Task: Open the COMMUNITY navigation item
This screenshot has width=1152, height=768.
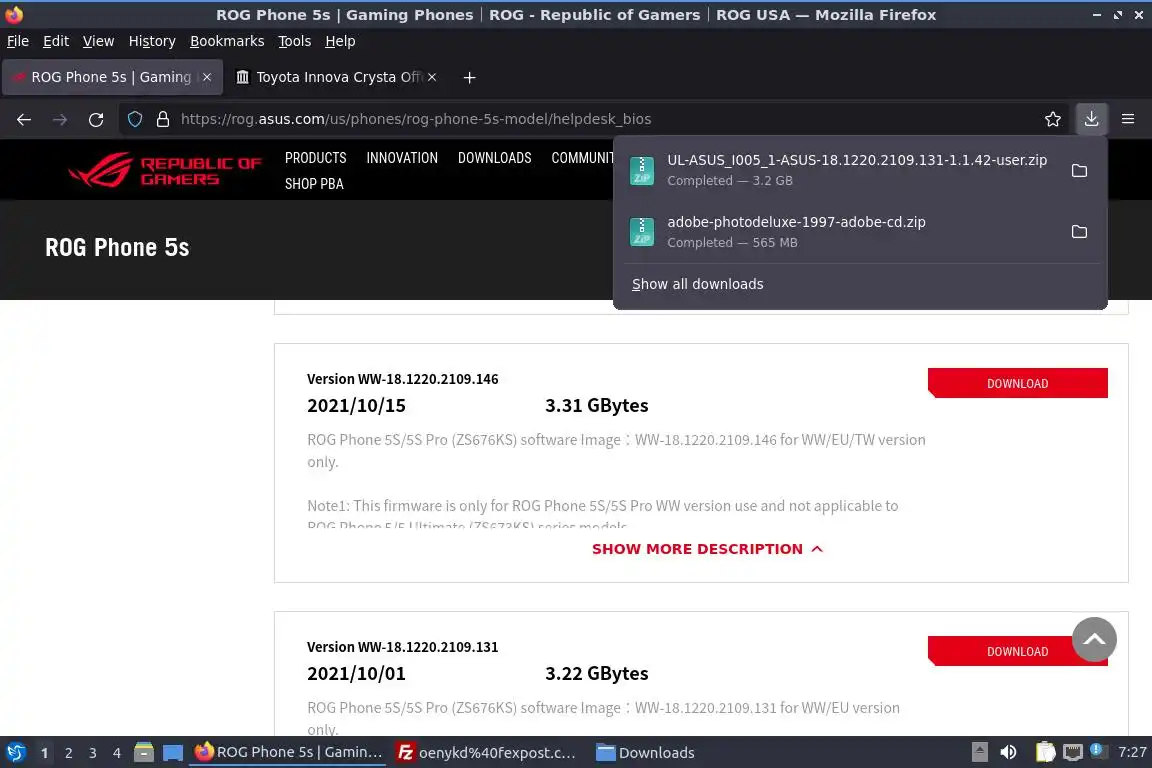Action: coord(582,158)
